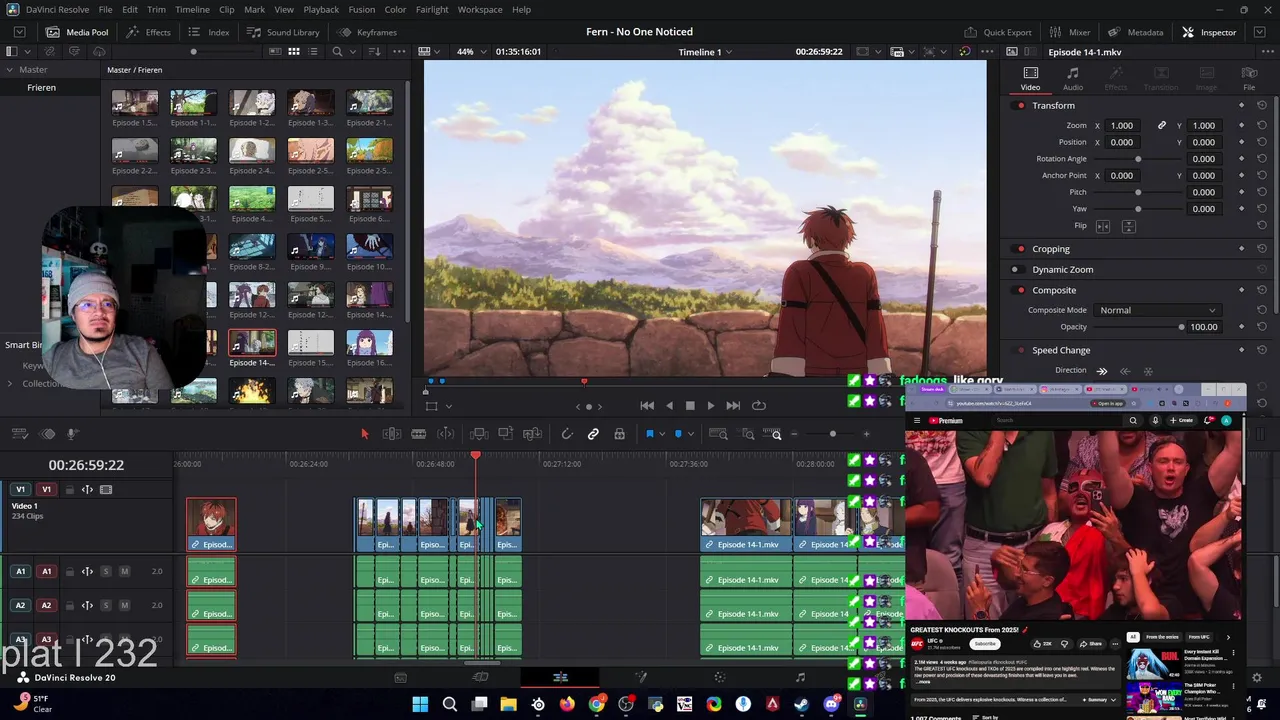Open the Keyframes panel

pyautogui.click(x=367, y=32)
